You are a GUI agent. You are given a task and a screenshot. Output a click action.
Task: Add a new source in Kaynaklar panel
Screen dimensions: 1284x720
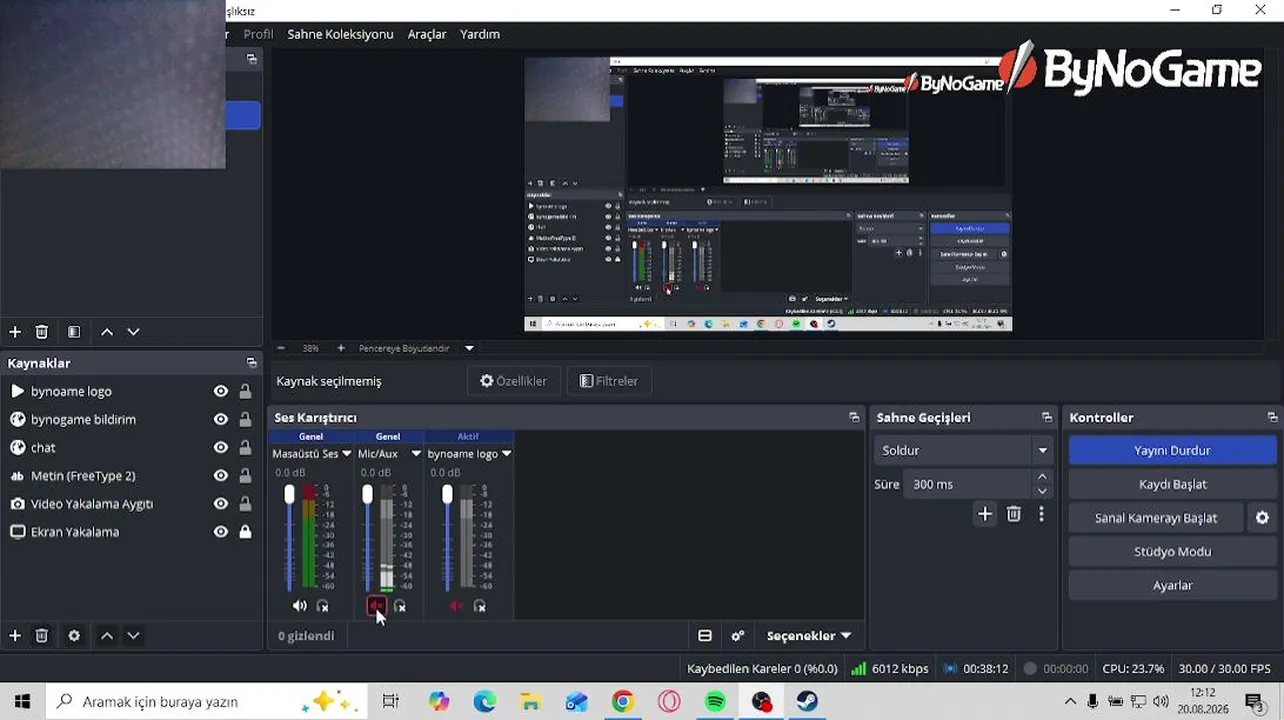coord(15,636)
